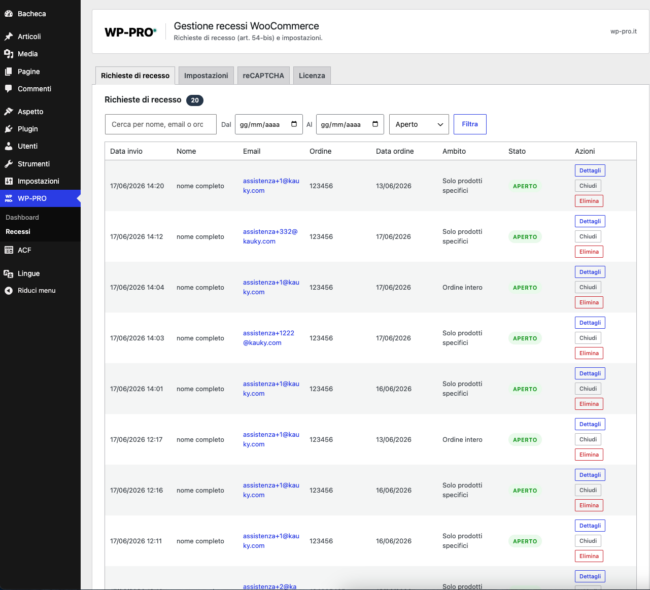The image size is (650, 590).
Task: Open calendar picker in the Al date field
Action: coord(375,124)
